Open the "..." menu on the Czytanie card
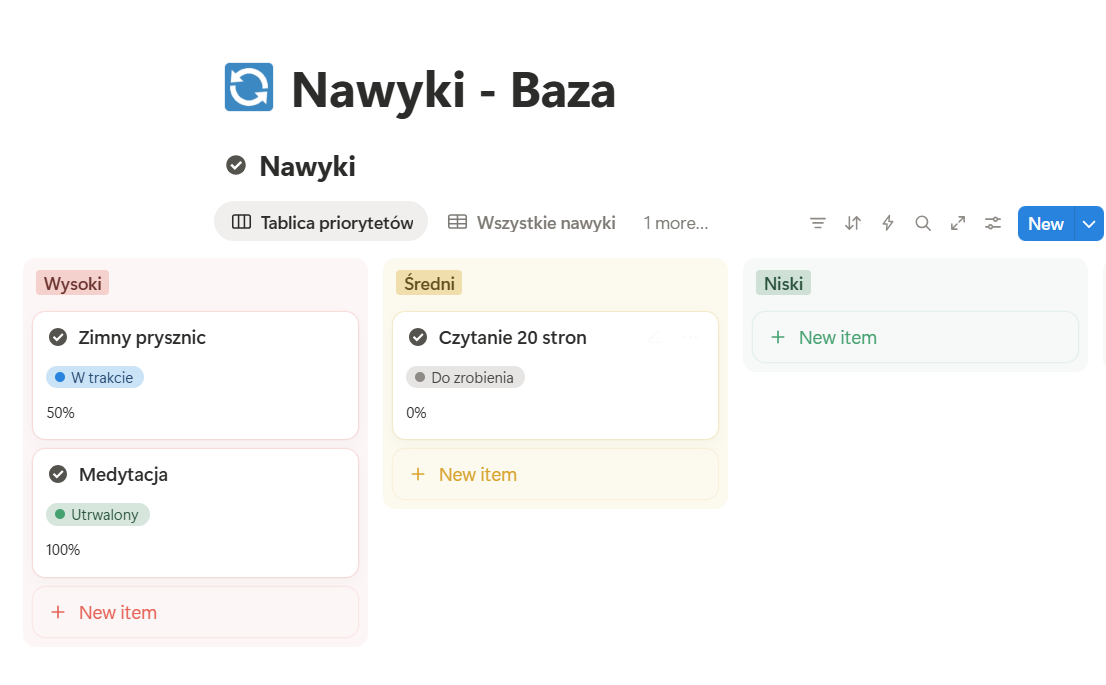 tap(688, 337)
